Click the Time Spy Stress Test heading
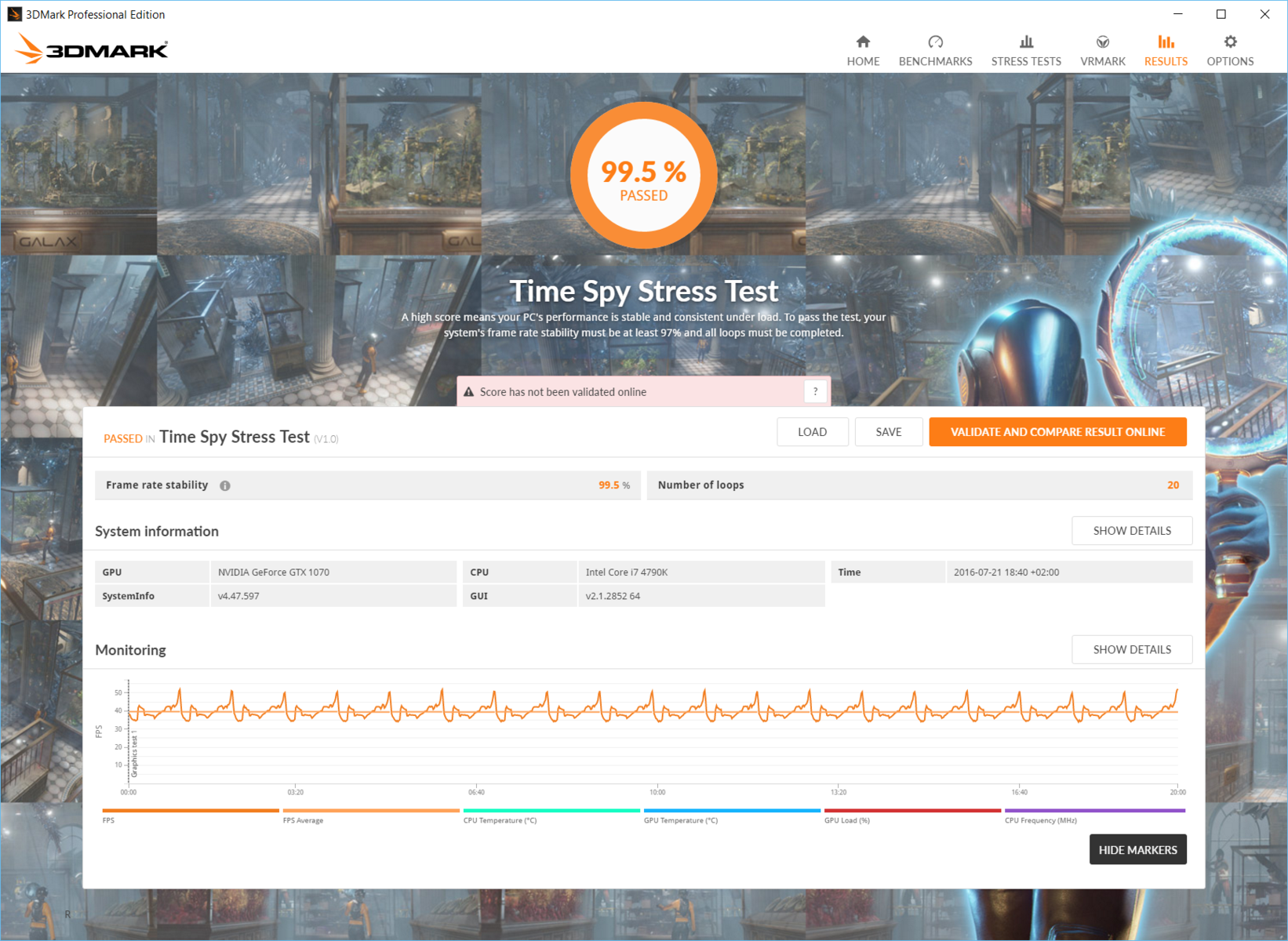 (x=643, y=291)
